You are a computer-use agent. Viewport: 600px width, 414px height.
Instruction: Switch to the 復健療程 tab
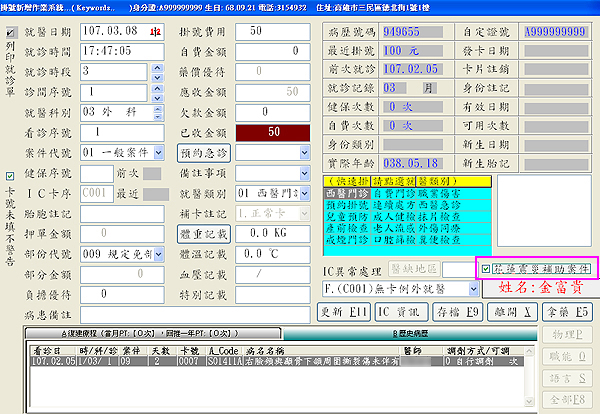tap(150, 331)
